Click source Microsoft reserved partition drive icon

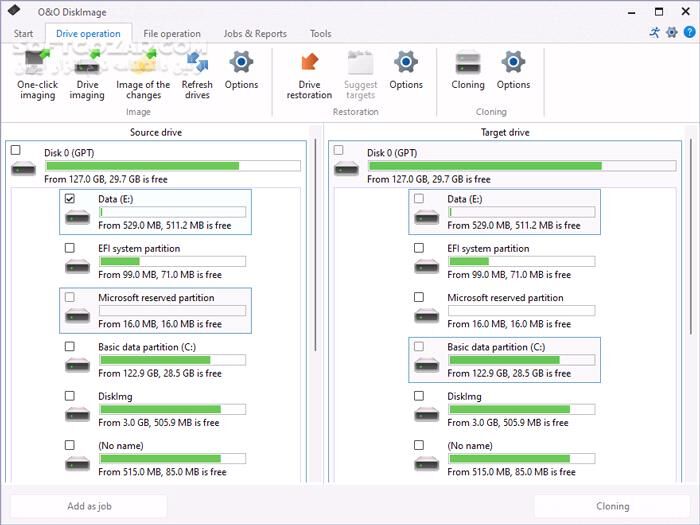tap(78, 316)
